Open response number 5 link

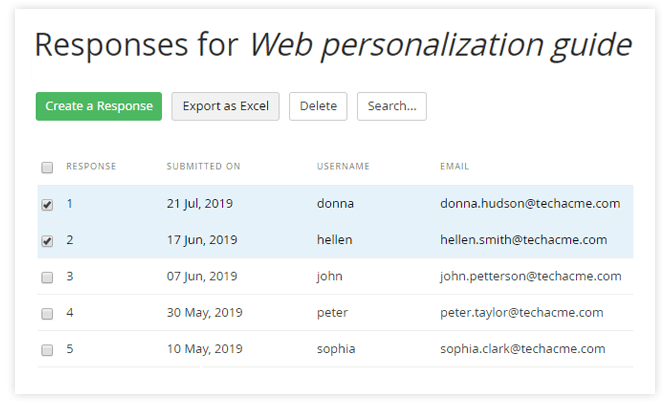70,350
